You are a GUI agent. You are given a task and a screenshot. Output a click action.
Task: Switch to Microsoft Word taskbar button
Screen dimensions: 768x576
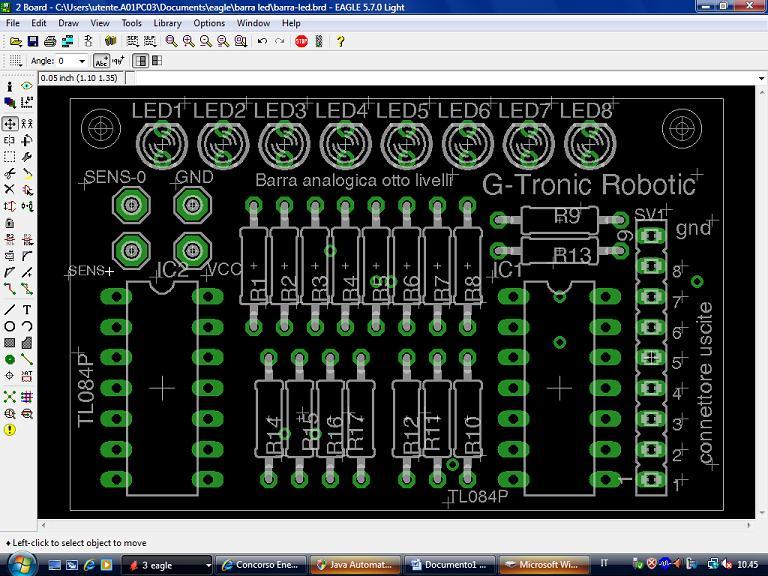tap(547, 565)
